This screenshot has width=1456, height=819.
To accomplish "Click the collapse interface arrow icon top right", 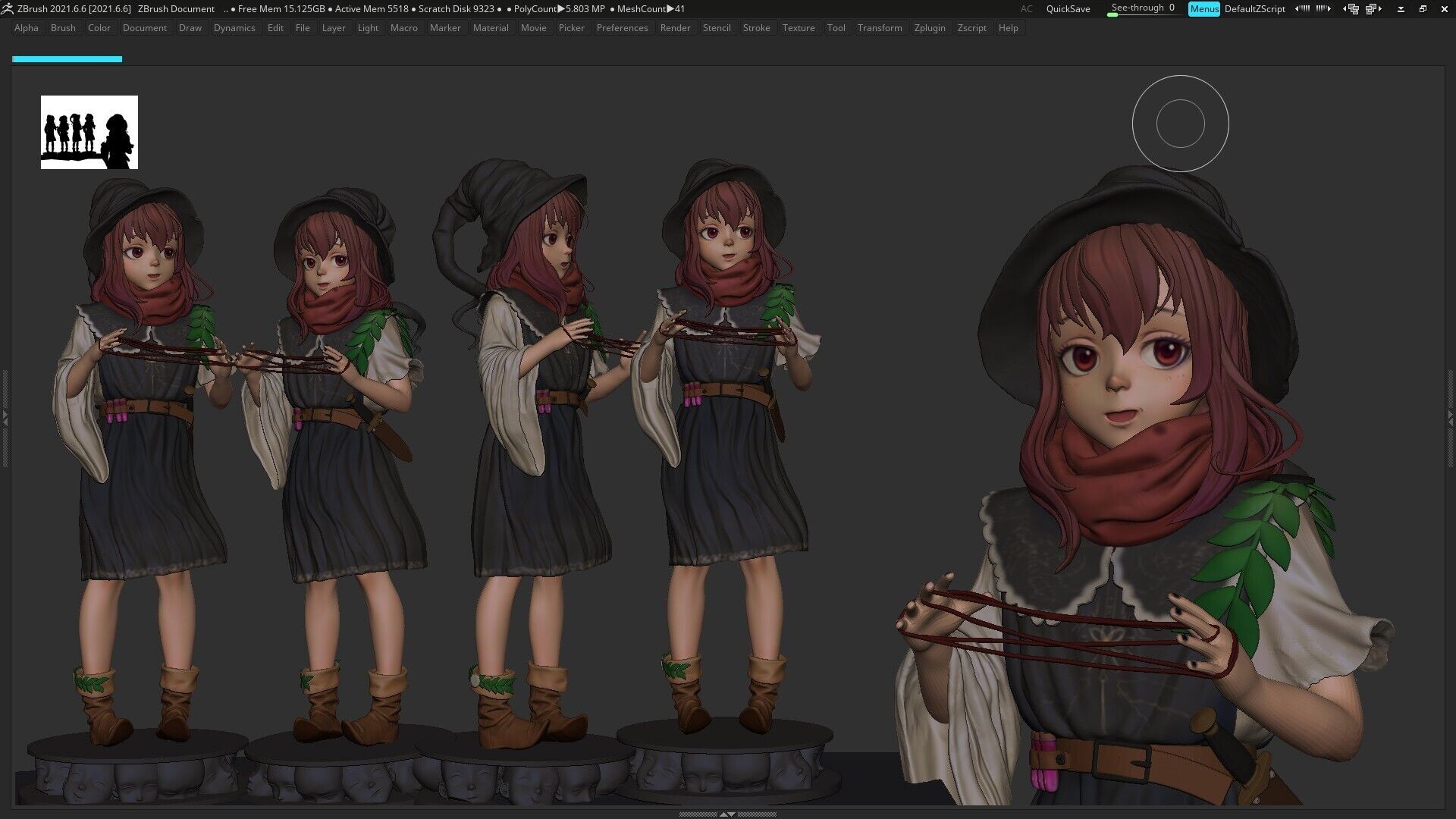I will coord(1401,9).
